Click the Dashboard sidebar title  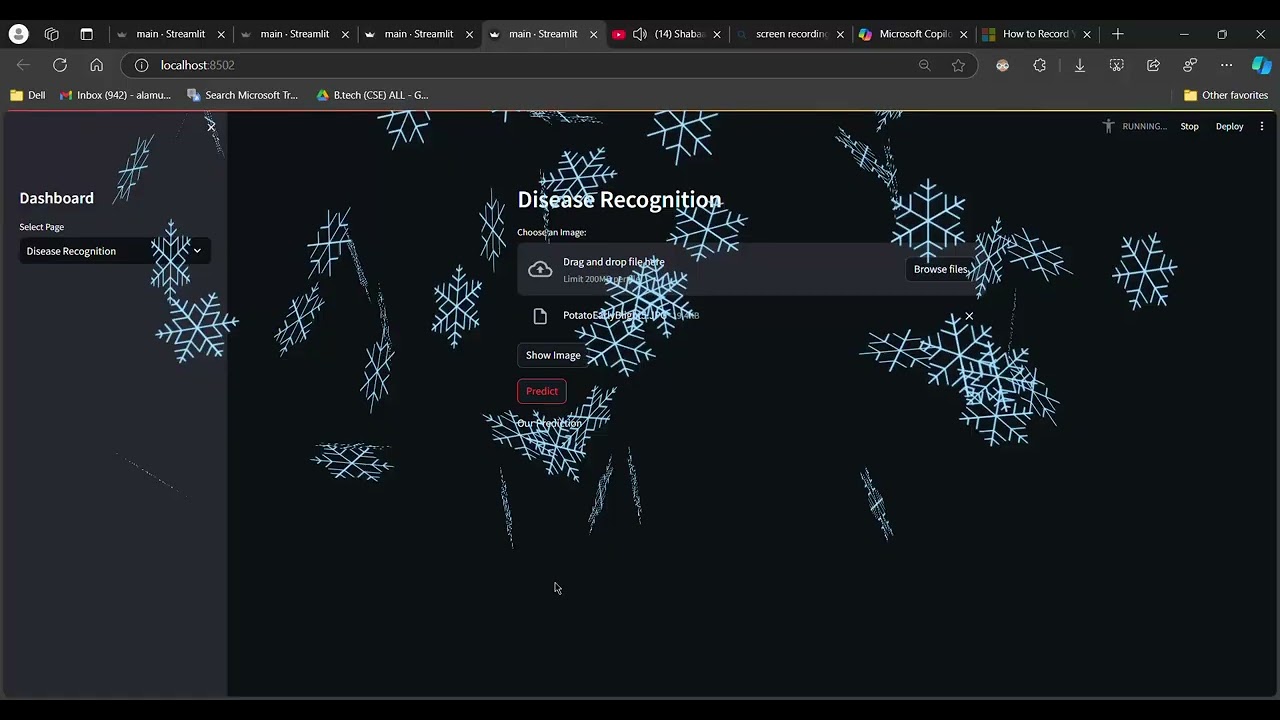pyautogui.click(x=56, y=198)
